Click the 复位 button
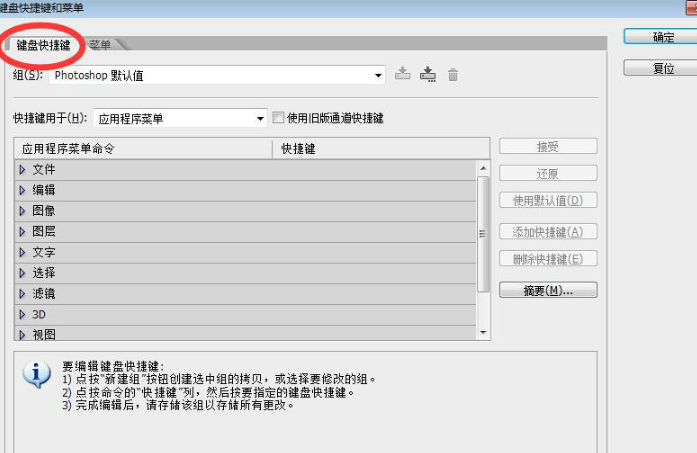This screenshot has height=453, width=697. [x=662, y=68]
